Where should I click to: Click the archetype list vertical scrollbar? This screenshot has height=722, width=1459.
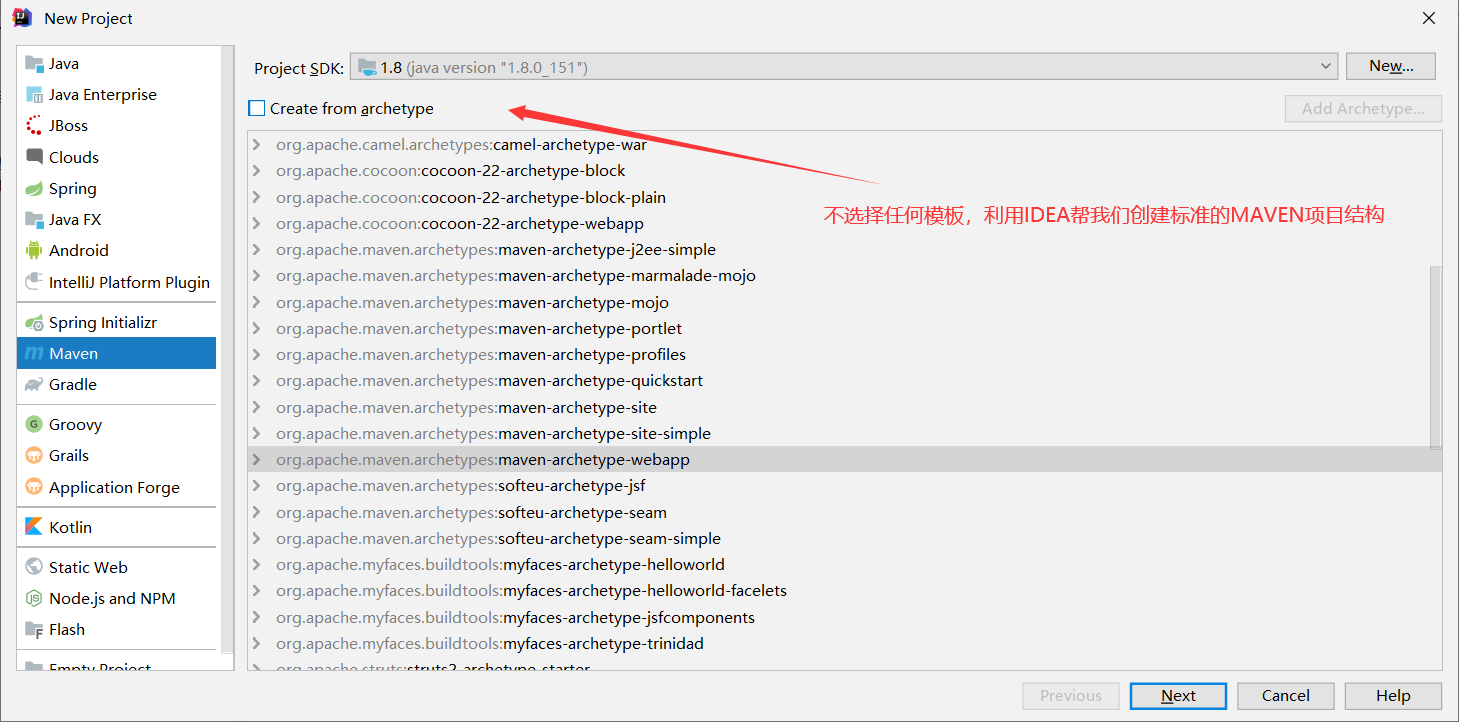point(1436,356)
